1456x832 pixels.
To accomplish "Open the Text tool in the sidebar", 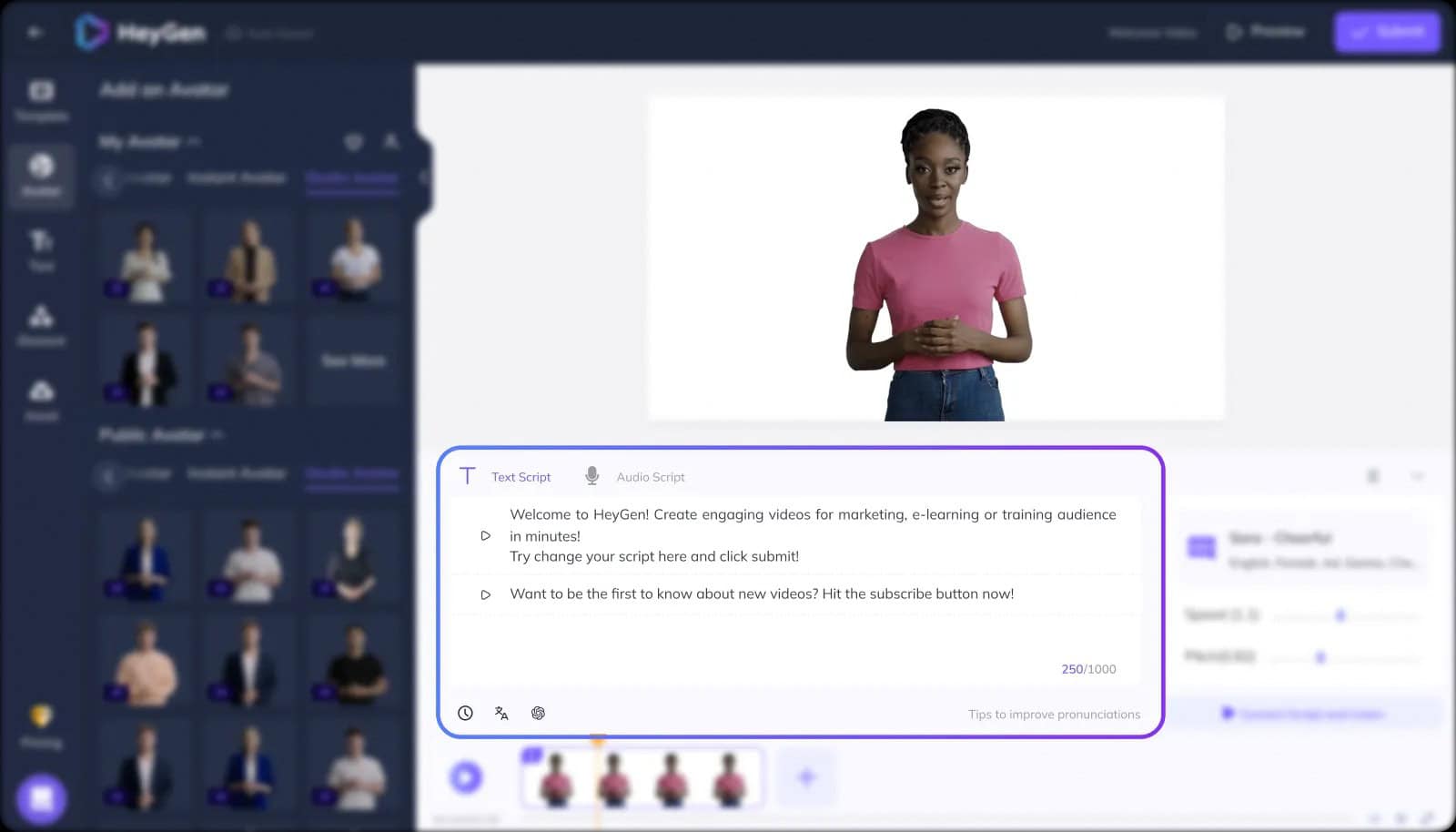I will (x=41, y=249).
